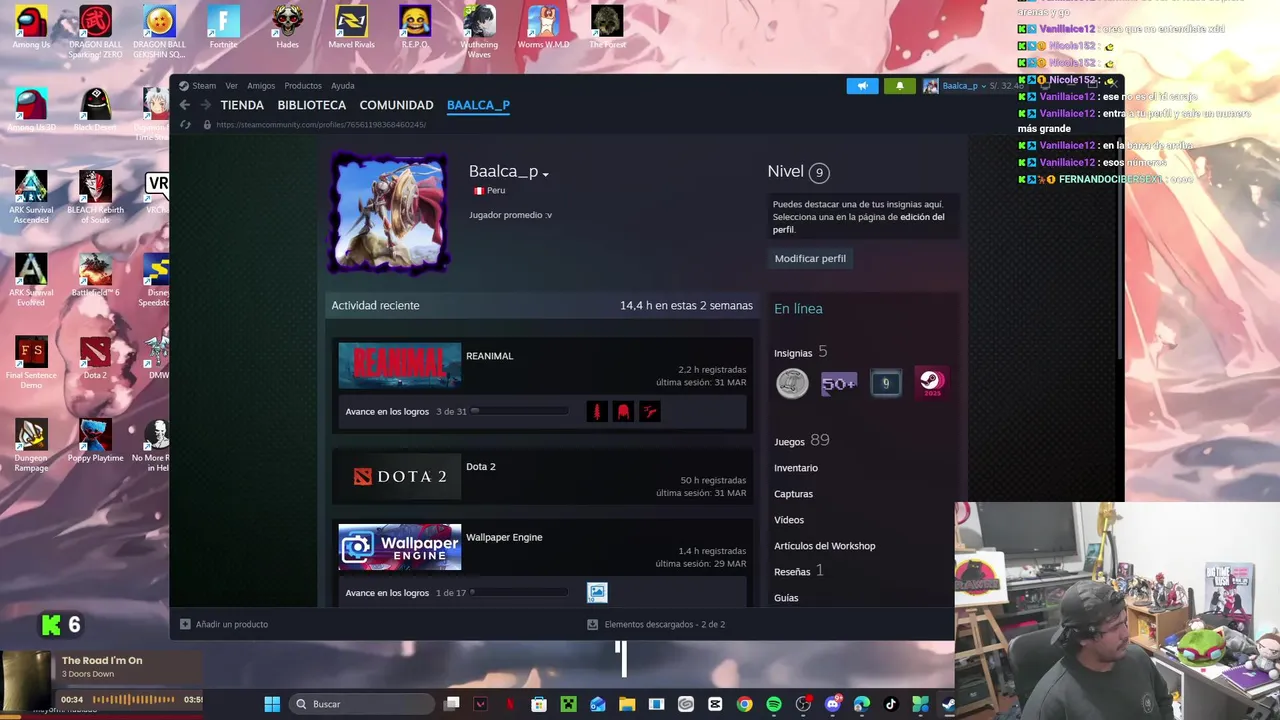Screen dimensions: 1280x720
Task: Open the Fortnite desktop shortcut
Action: (223, 27)
